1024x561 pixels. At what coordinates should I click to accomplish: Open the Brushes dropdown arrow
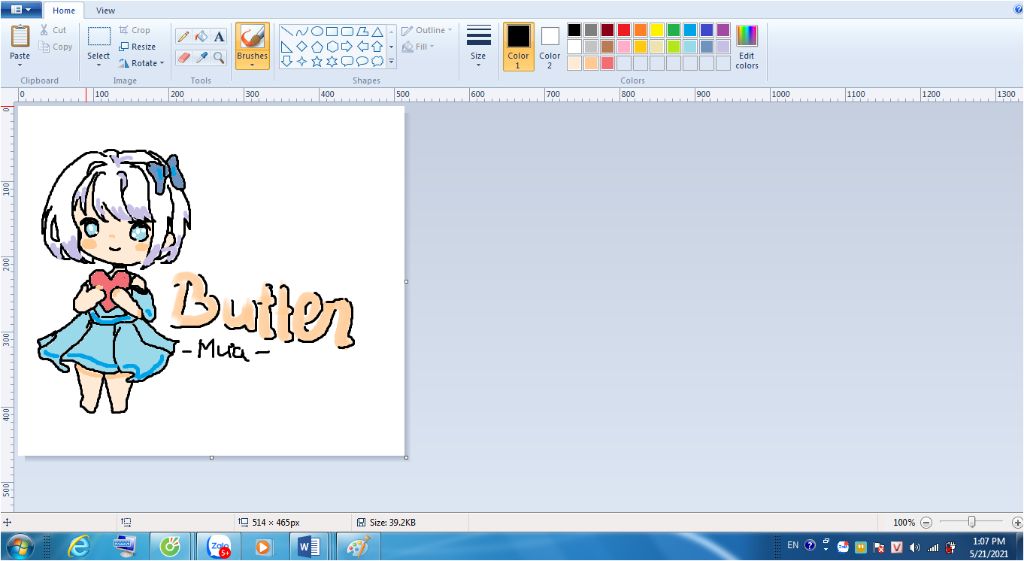tap(252, 65)
